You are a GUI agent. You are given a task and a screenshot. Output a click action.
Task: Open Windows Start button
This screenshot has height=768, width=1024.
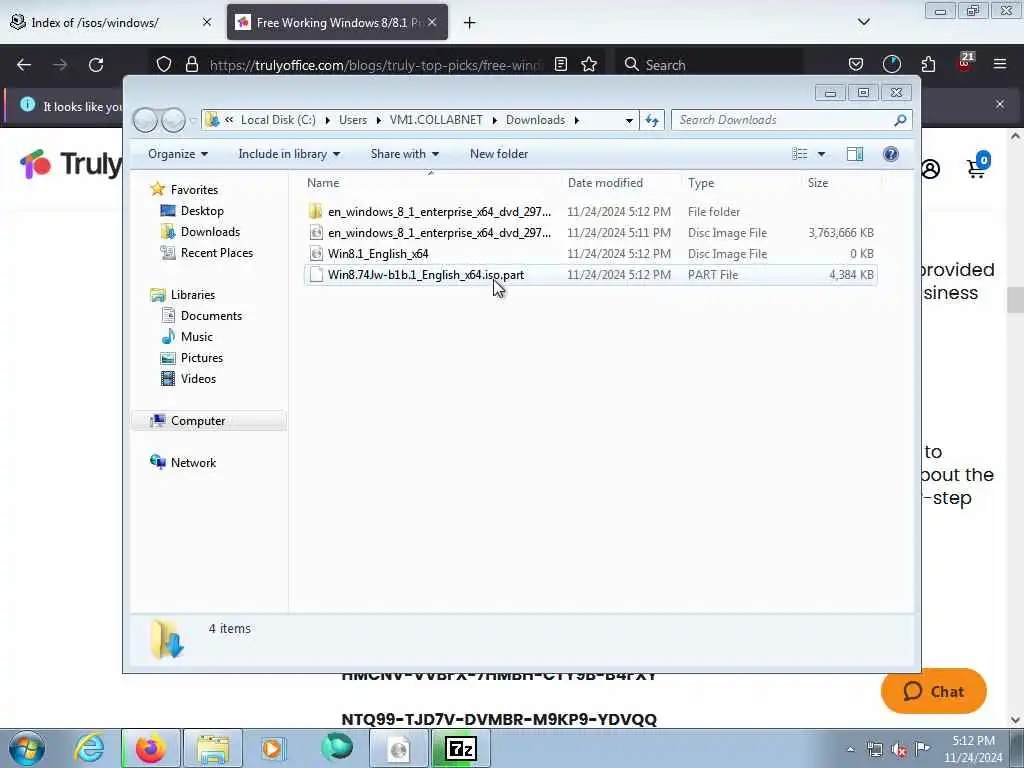[27, 748]
